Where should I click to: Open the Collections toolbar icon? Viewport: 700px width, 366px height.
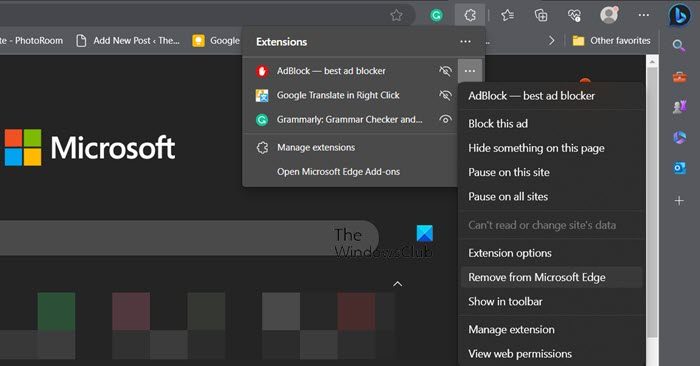[541, 16]
